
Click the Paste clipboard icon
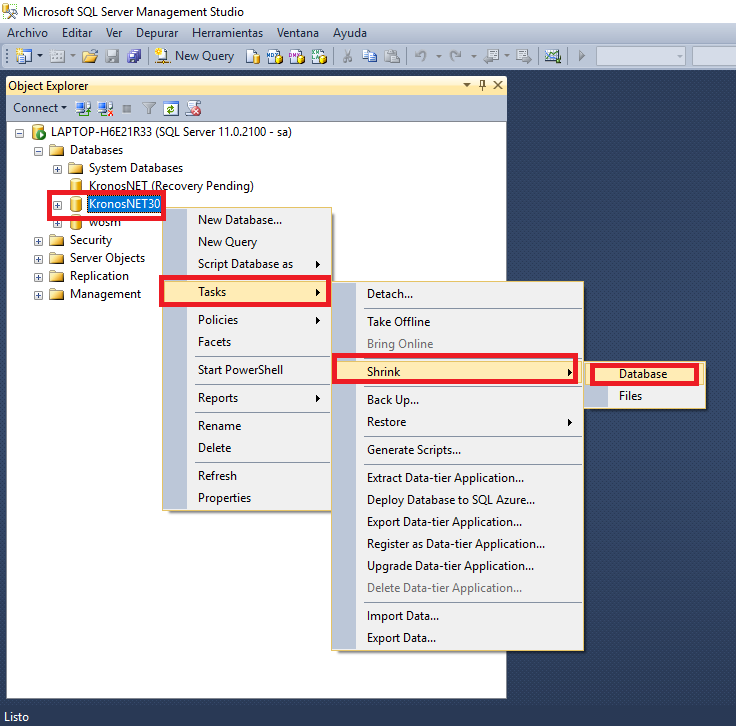point(392,56)
